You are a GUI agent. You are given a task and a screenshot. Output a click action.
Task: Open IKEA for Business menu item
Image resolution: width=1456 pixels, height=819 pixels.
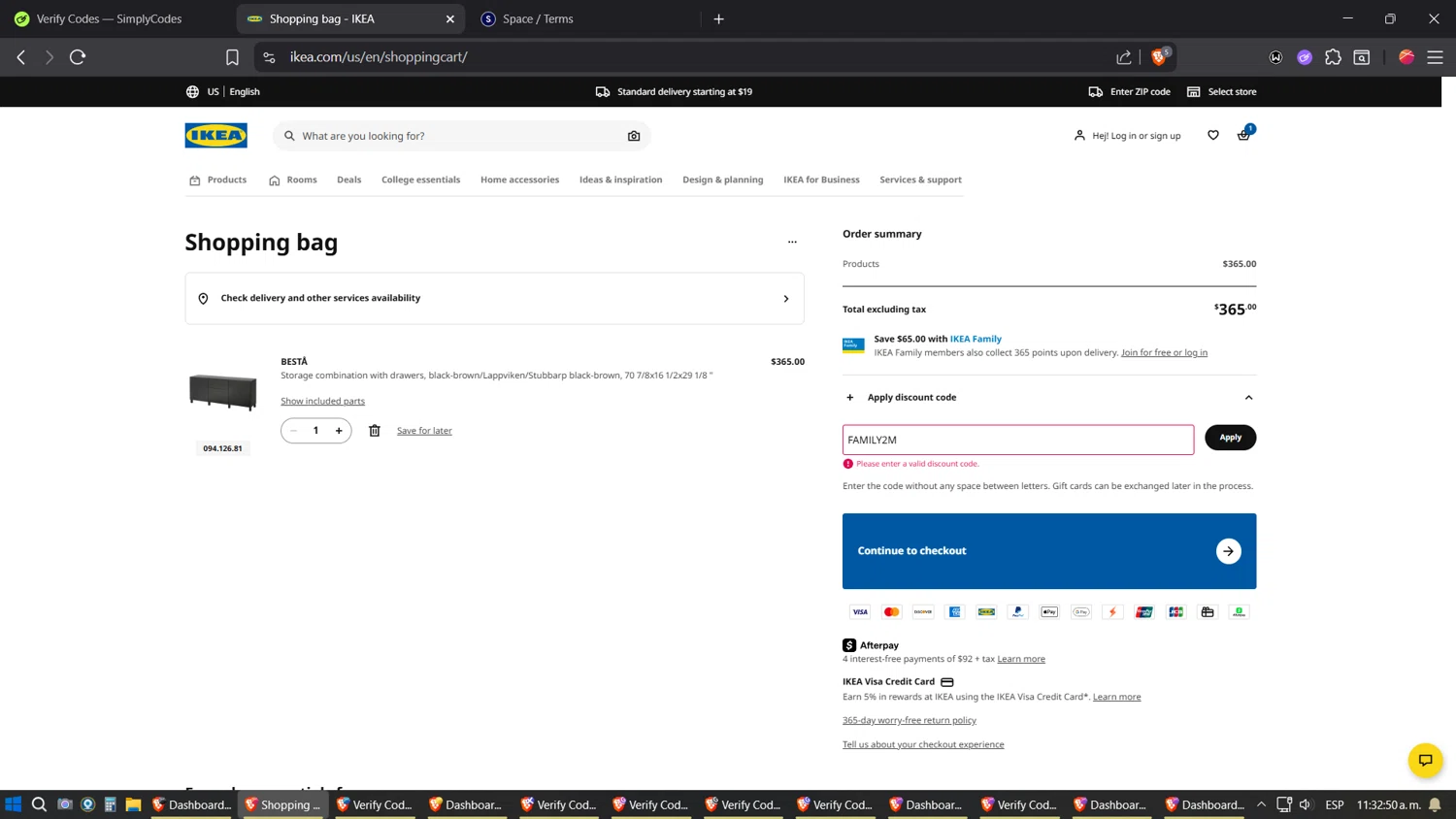click(x=821, y=180)
